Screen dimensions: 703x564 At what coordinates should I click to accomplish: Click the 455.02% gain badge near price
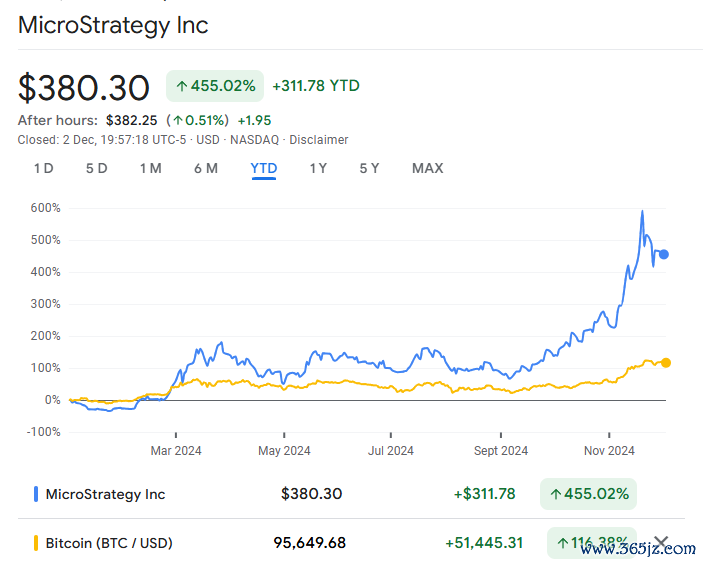coord(215,86)
